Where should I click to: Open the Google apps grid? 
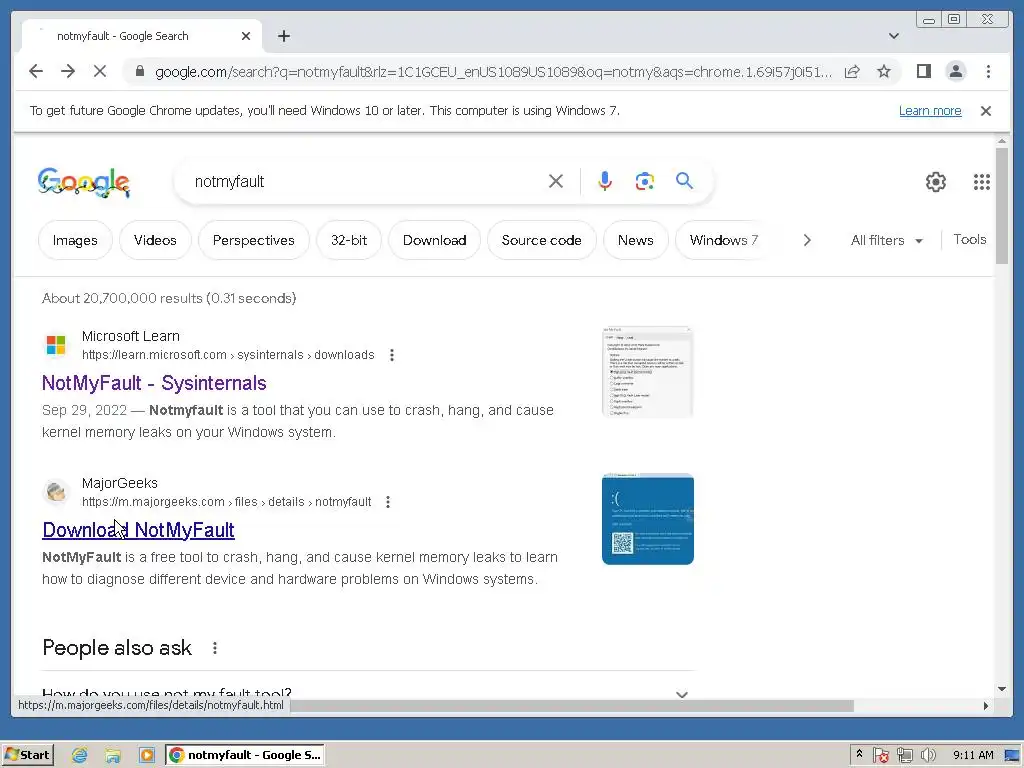click(982, 182)
